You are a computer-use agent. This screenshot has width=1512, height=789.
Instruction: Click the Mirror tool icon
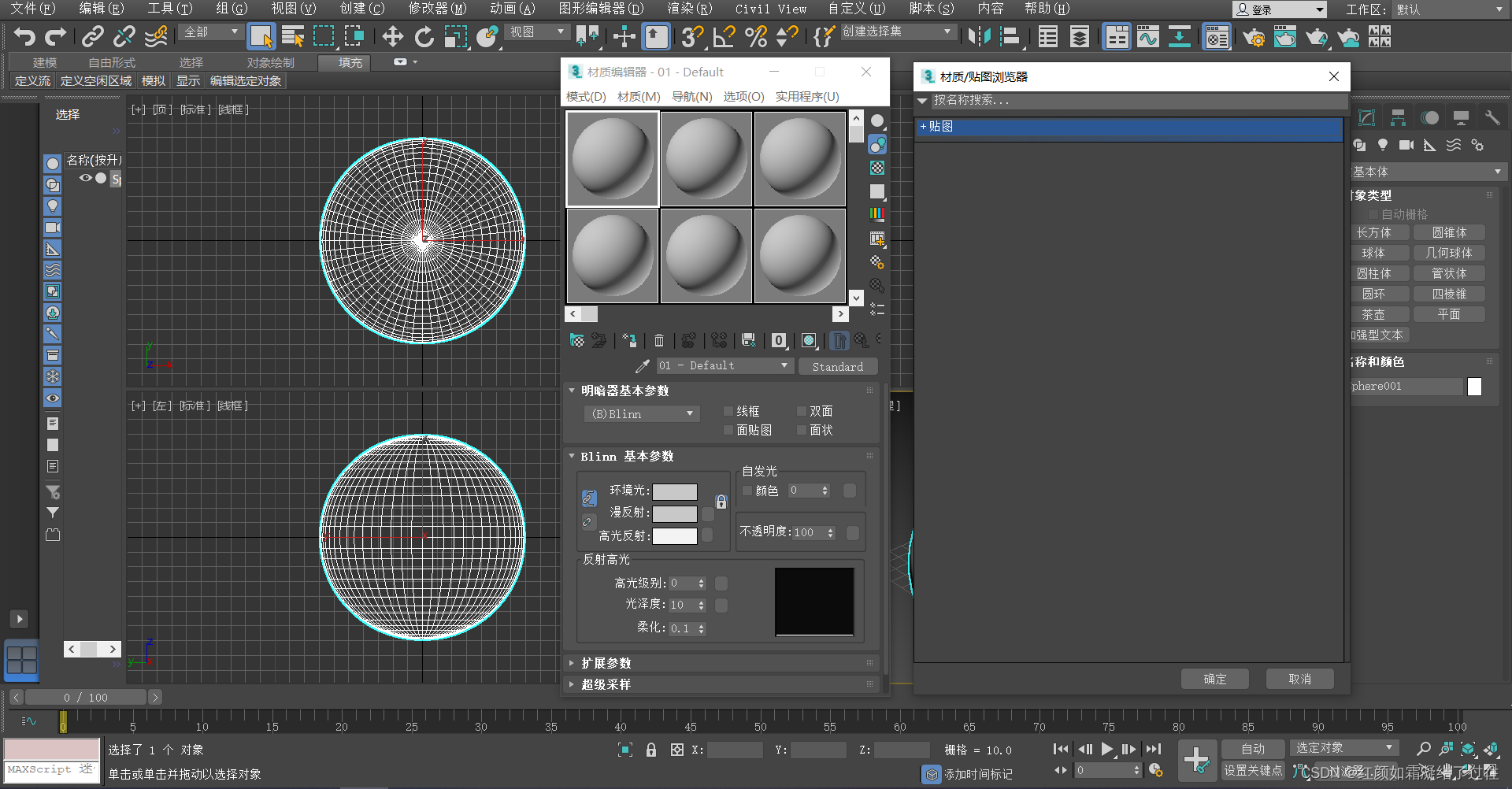tap(979, 36)
